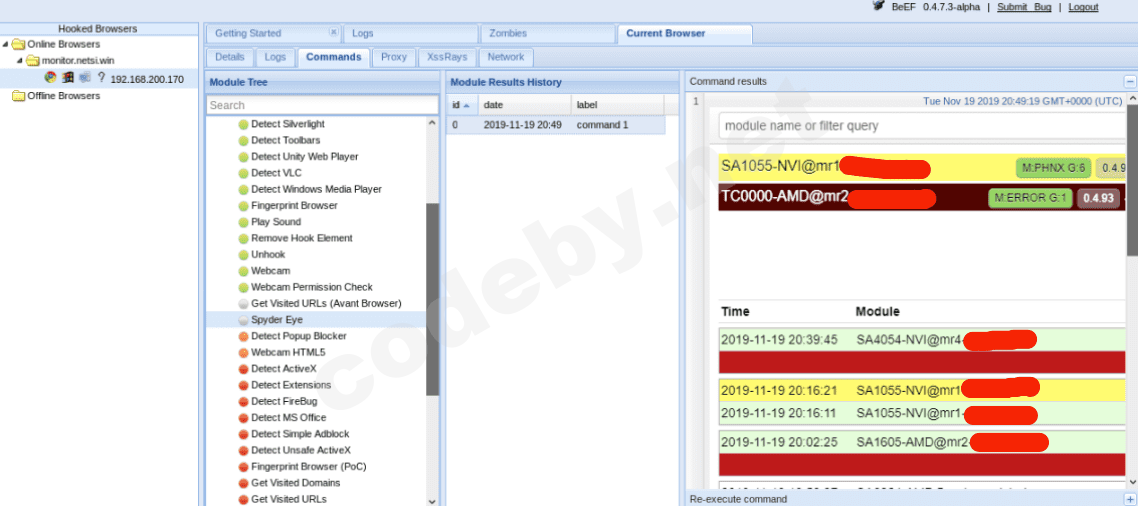1138x506 pixels.
Task: Click the date column header
Action: (x=525, y=105)
